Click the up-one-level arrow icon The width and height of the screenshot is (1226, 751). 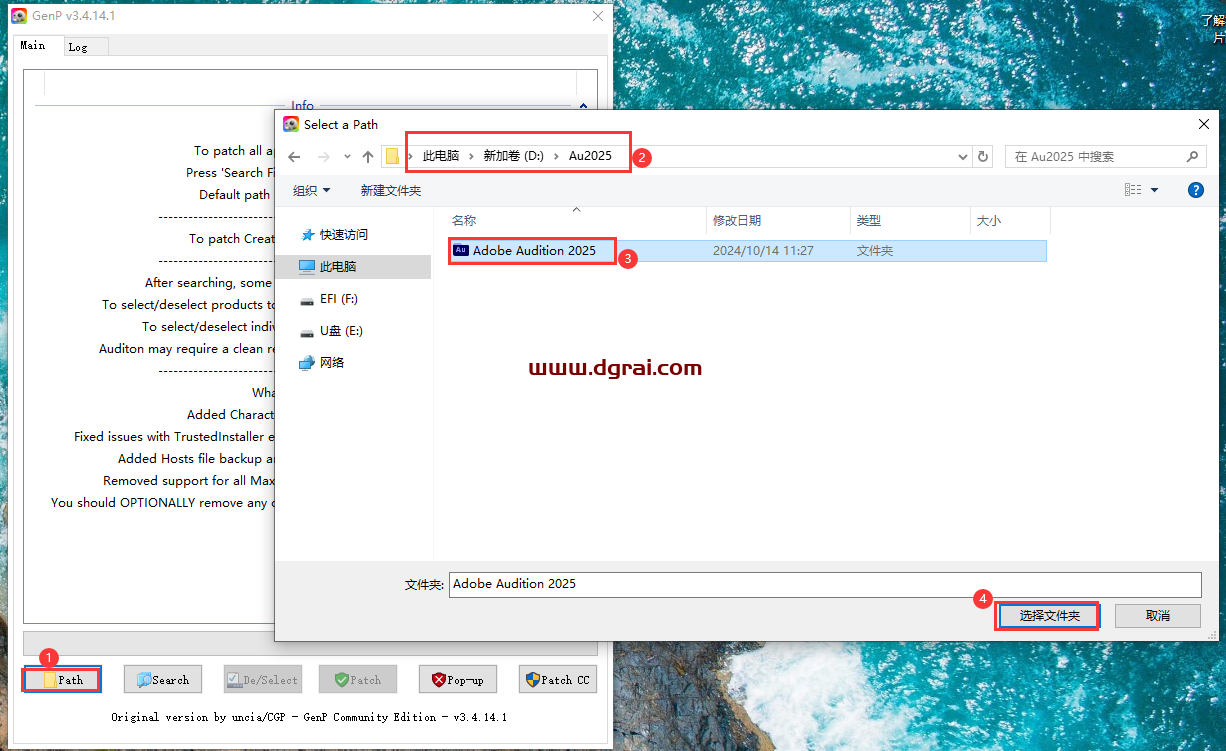pos(367,156)
